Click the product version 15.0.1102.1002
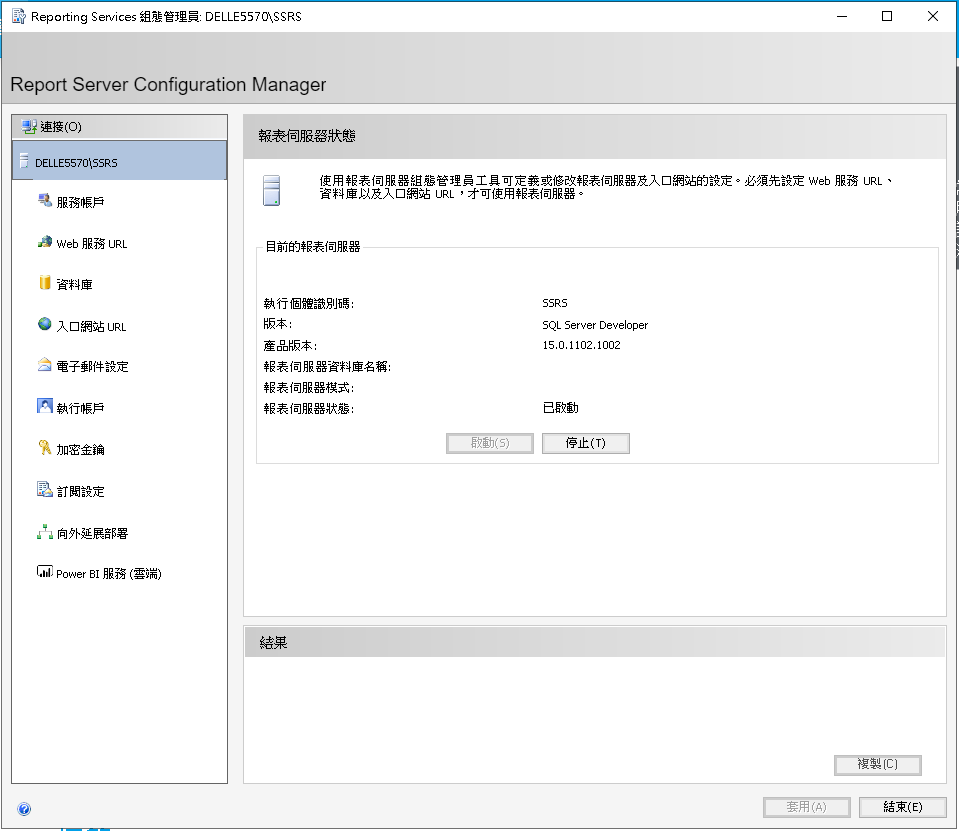This screenshot has width=959, height=831. pos(581,345)
